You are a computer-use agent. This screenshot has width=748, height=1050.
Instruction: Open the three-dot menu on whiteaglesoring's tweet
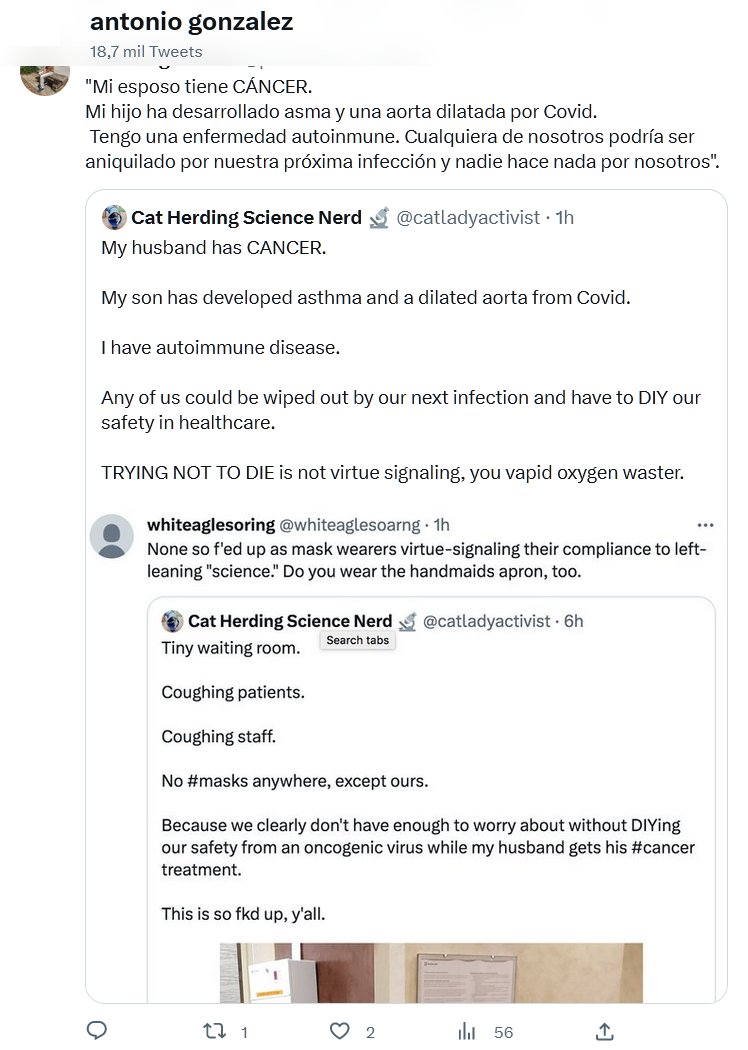pos(705,525)
